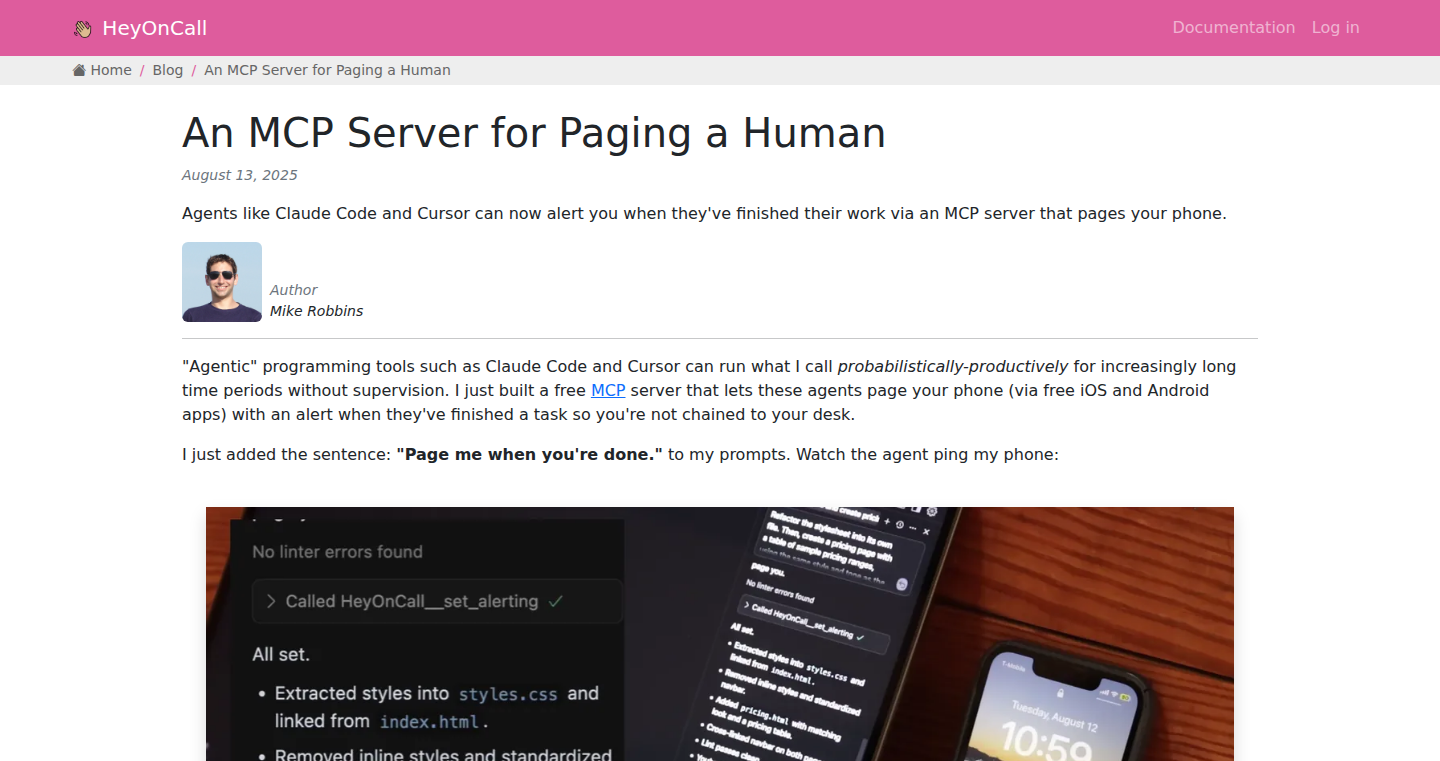Open the HeyOnCall brand home link
The image size is (1440, 761).
pos(140,28)
